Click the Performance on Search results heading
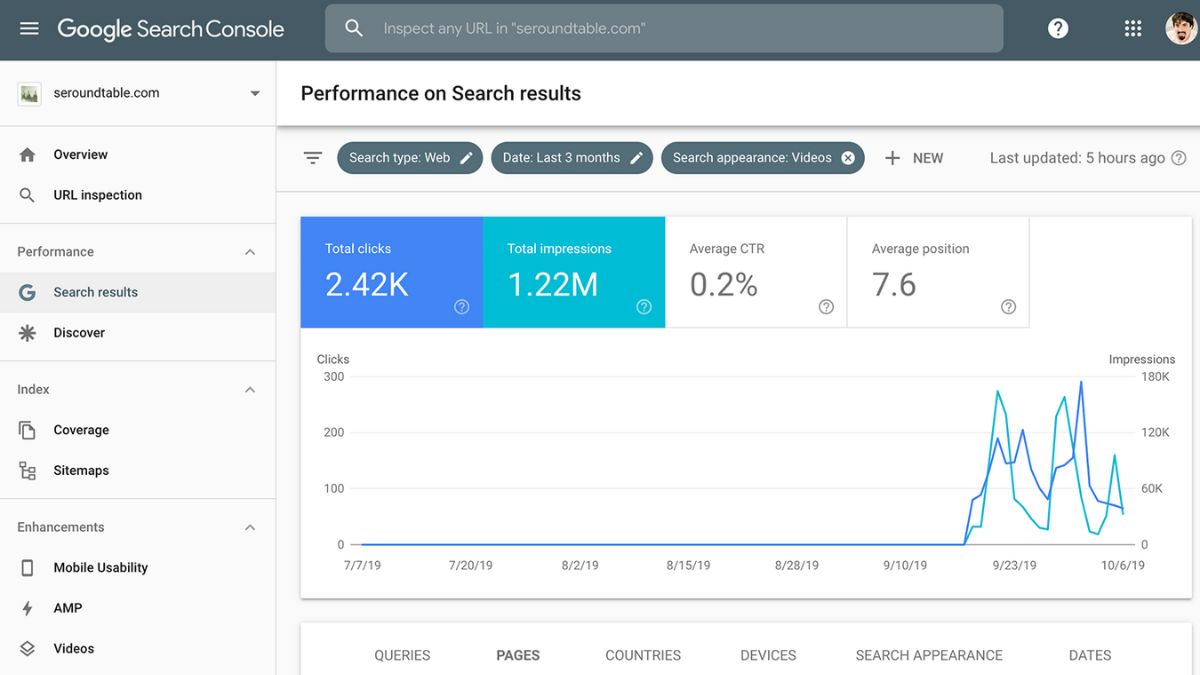The width and height of the screenshot is (1200, 675). (441, 94)
